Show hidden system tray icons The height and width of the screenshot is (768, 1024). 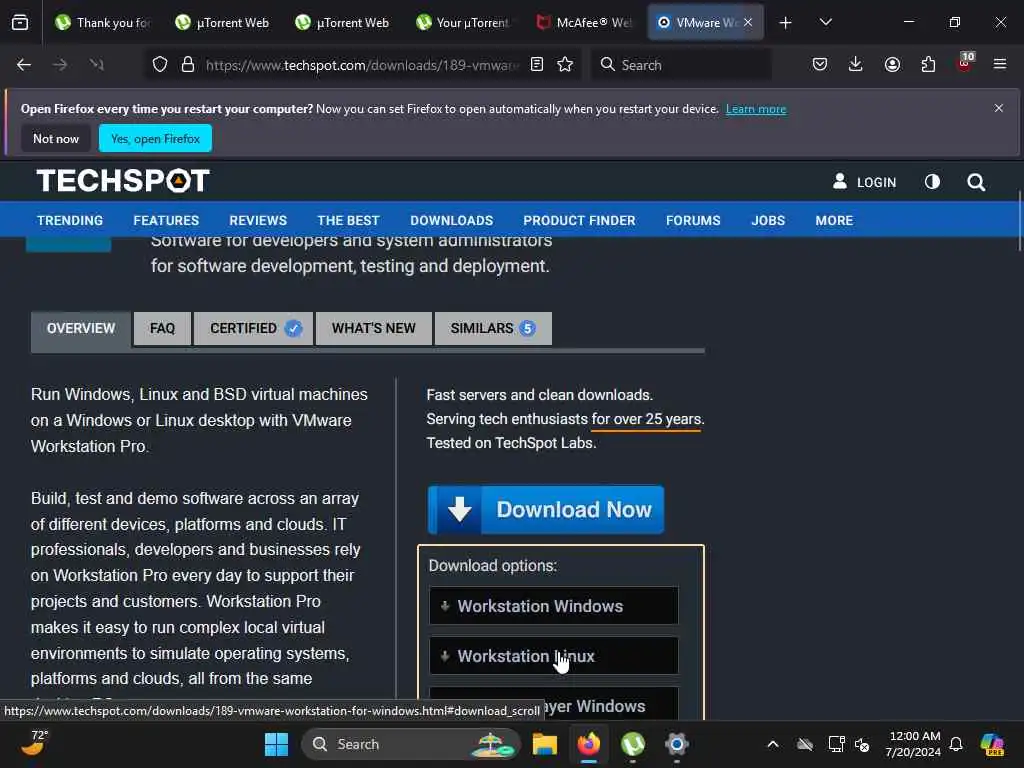tap(773, 744)
